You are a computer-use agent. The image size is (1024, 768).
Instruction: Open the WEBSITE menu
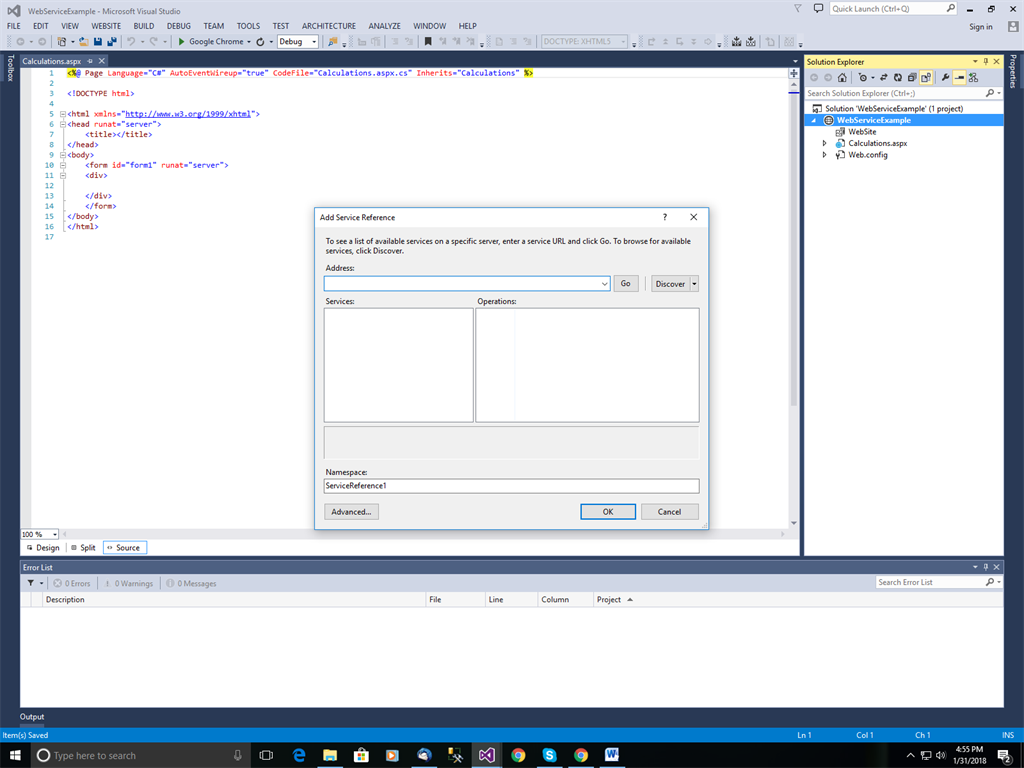pos(106,26)
